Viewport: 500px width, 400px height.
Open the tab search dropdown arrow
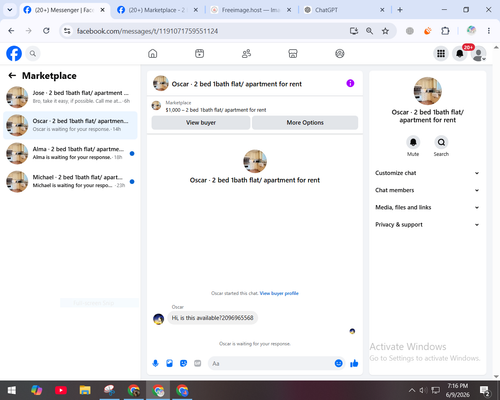(10, 10)
